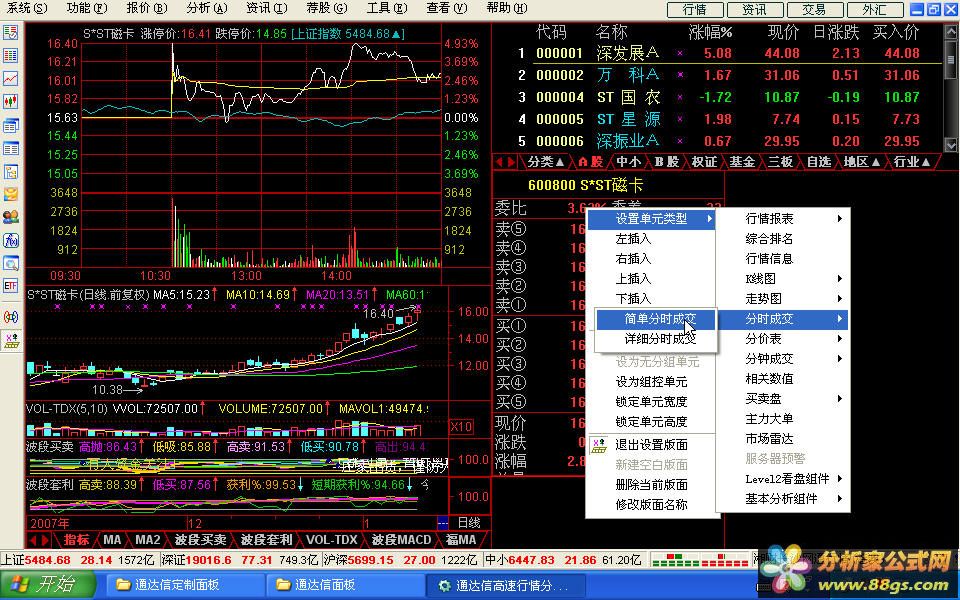Open the 工具(E) menu
Screen dimensions: 960x600
pos(386,8)
